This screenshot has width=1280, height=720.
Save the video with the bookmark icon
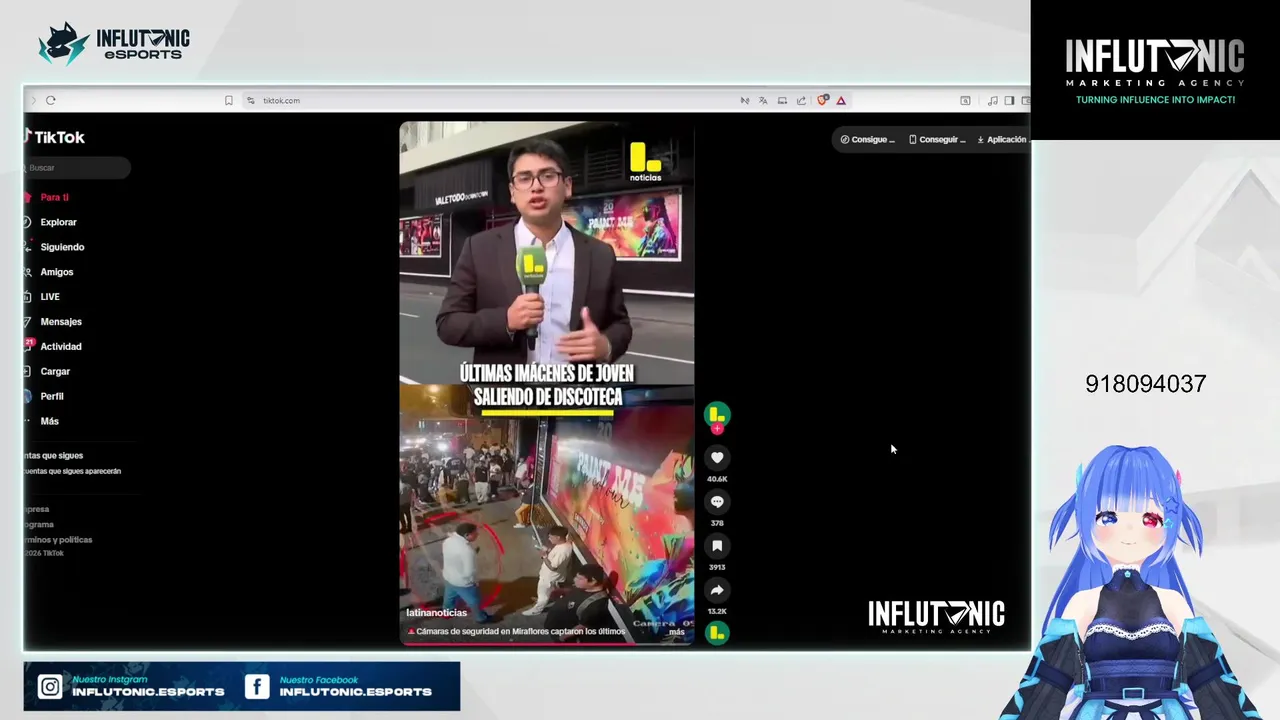click(x=717, y=546)
